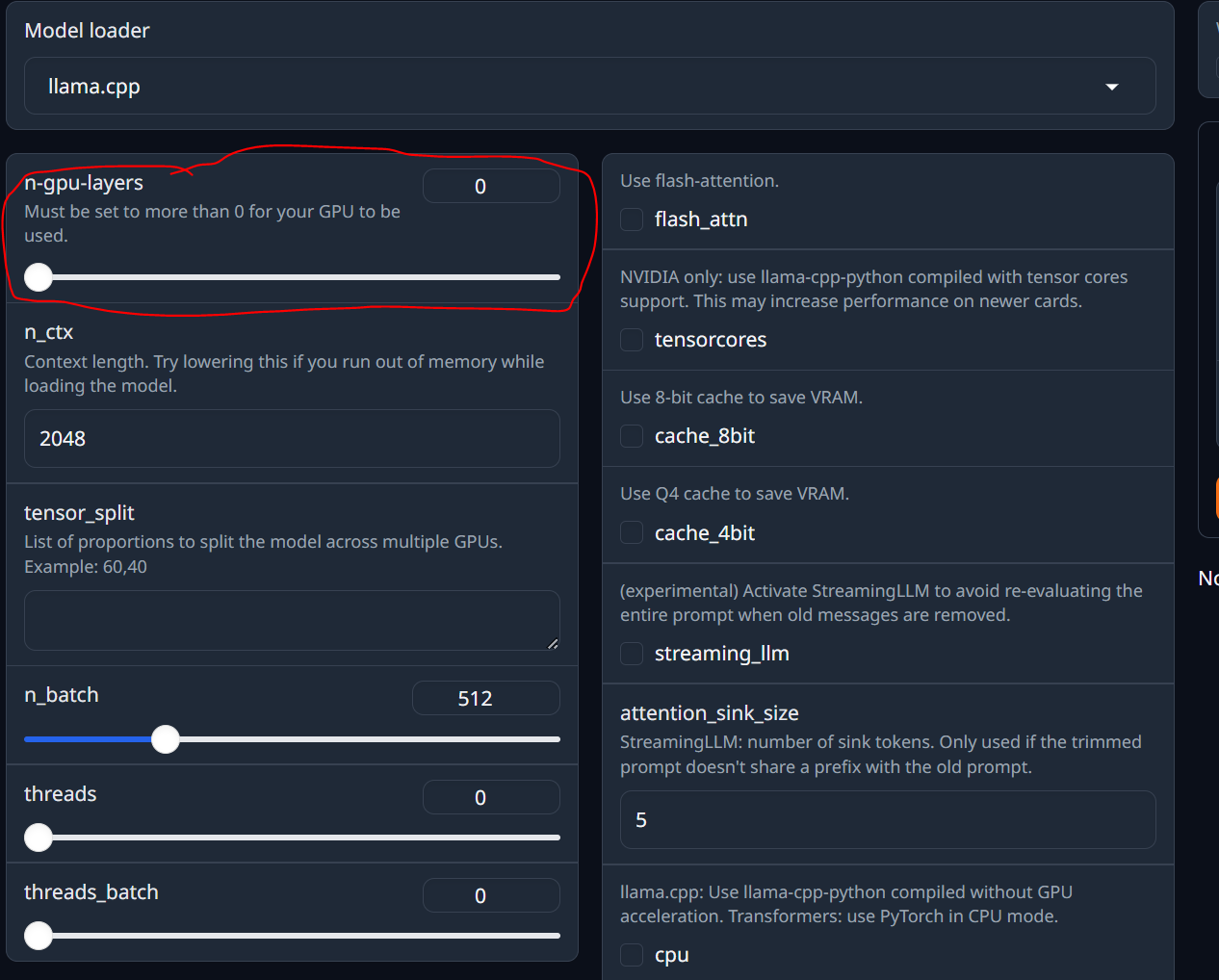The height and width of the screenshot is (980, 1219).
Task: Click the attention_sink_size field showing 5
Action: pos(888,820)
